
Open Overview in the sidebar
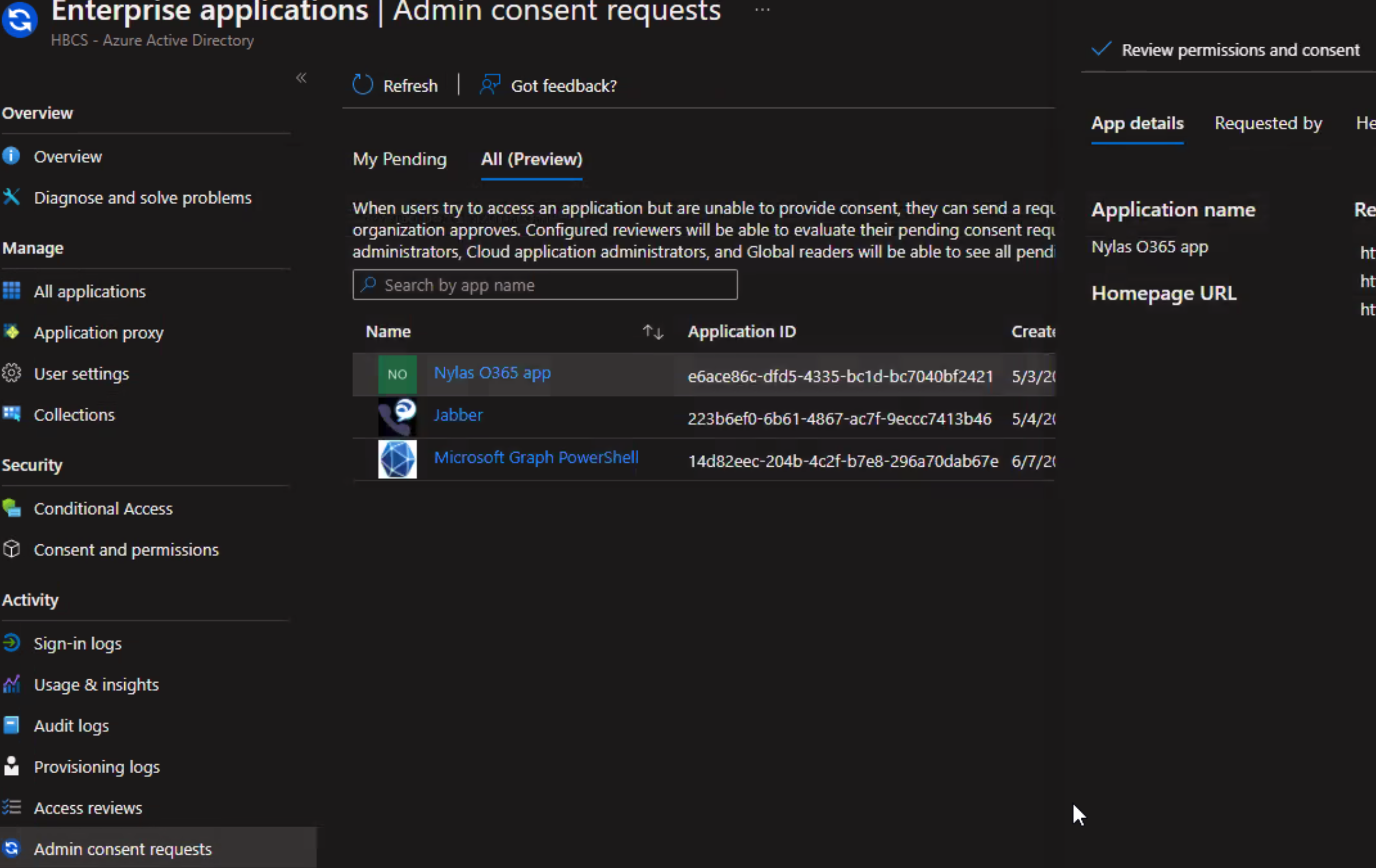pos(68,156)
